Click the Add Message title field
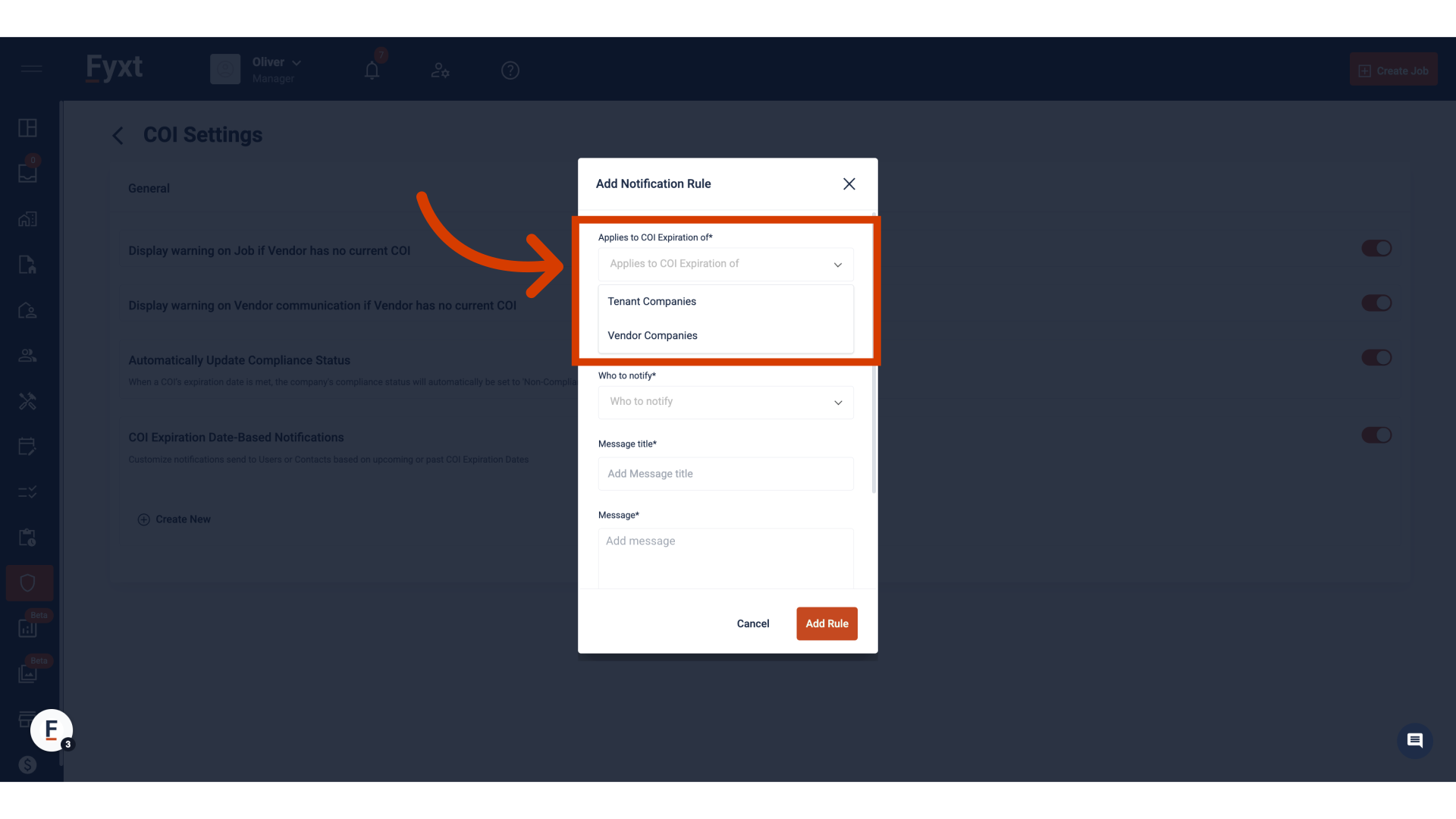Screen dimensions: 1456x819 point(726,474)
